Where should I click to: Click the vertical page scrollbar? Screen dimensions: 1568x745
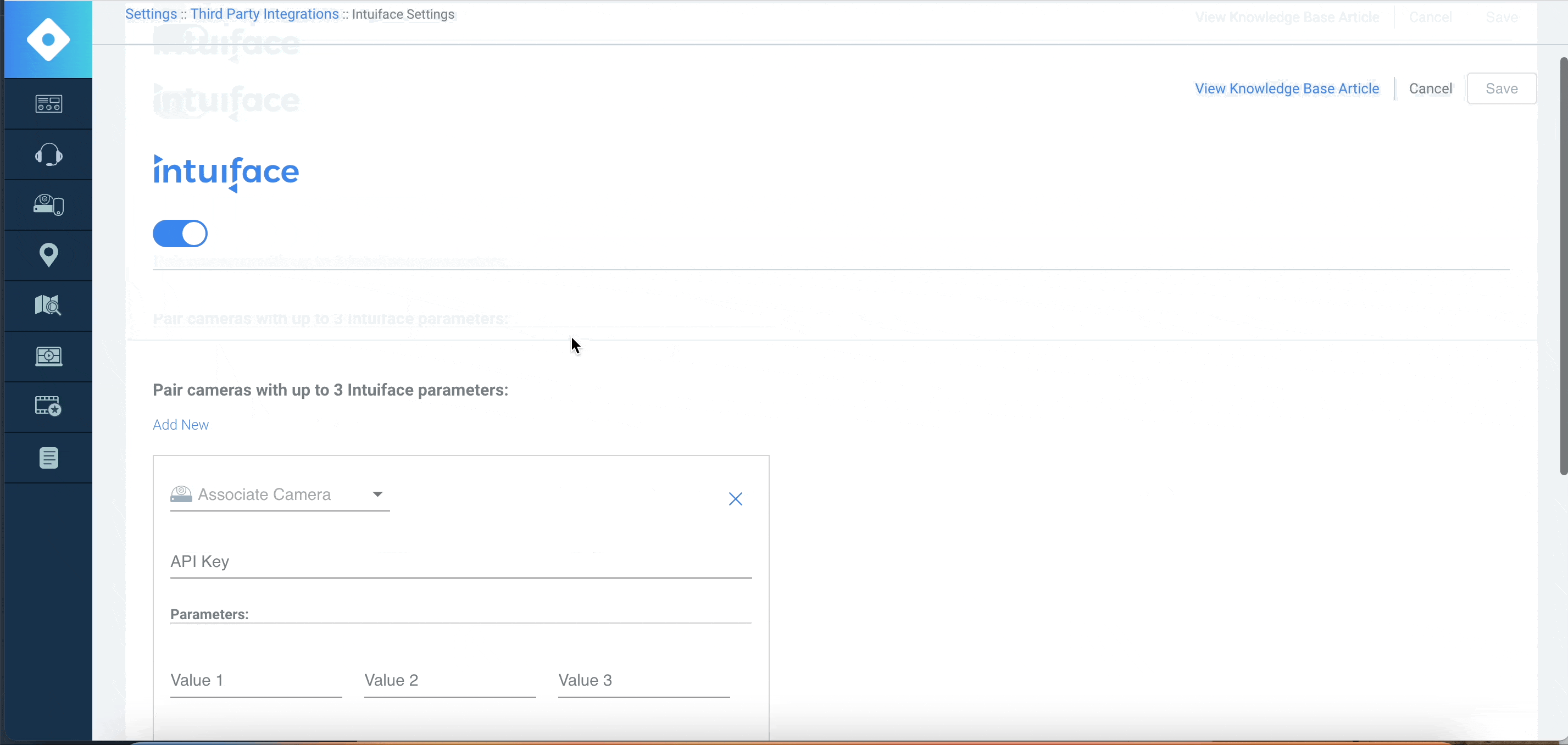click(x=1564, y=266)
